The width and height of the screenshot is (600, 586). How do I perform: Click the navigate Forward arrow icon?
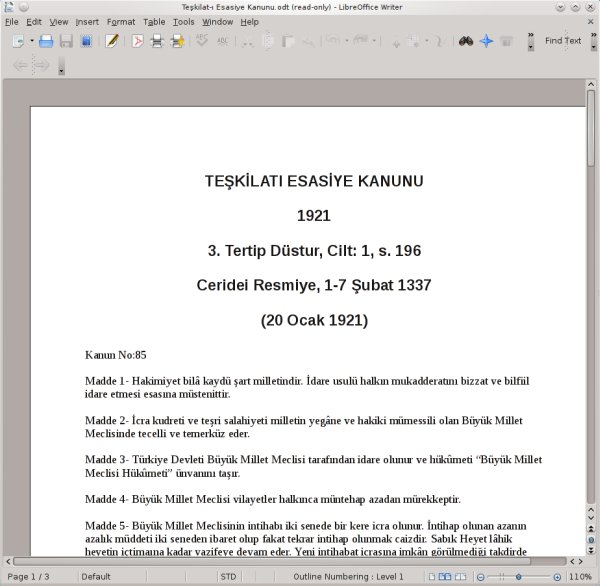point(41,65)
